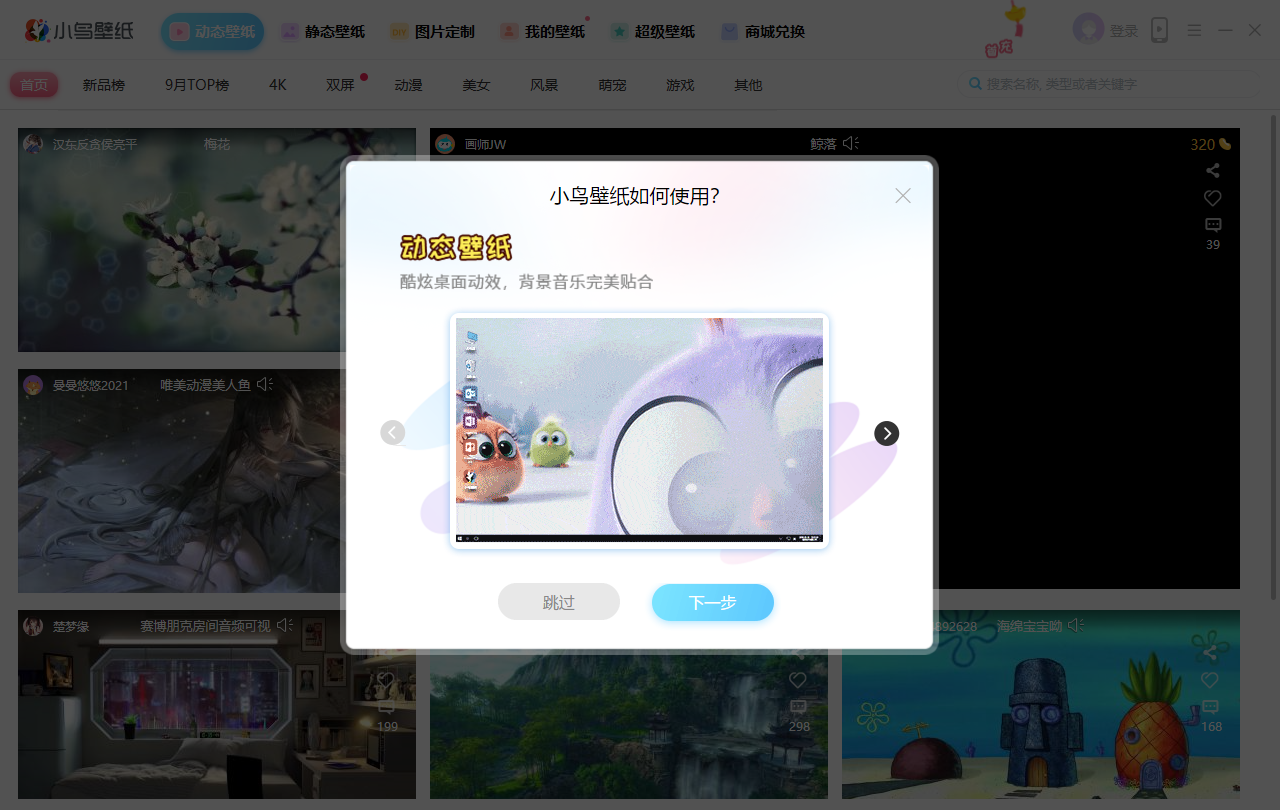The image size is (1280, 810).
Task: Click the 下一步 button
Action: (x=713, y=603)
